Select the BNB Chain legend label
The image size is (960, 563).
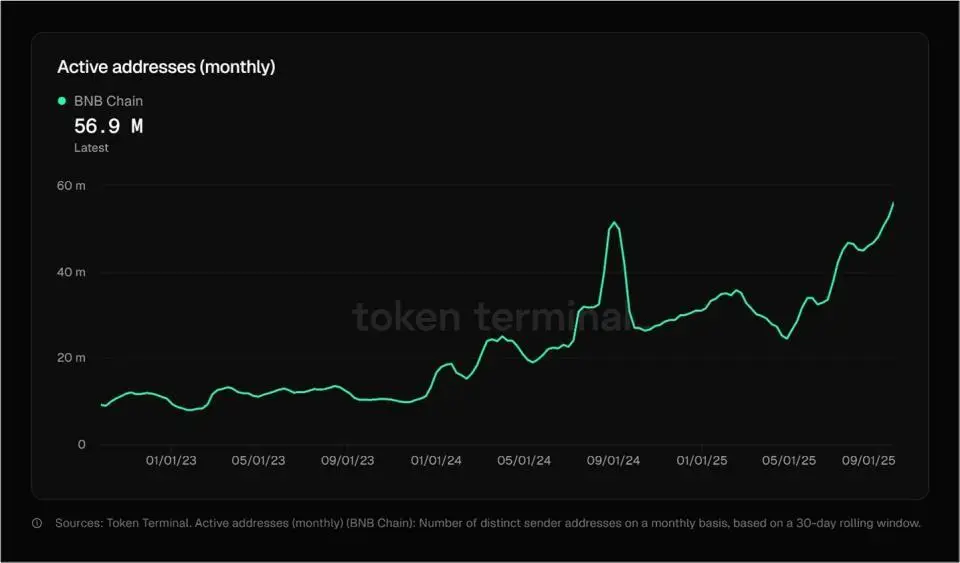click(108, 101)
